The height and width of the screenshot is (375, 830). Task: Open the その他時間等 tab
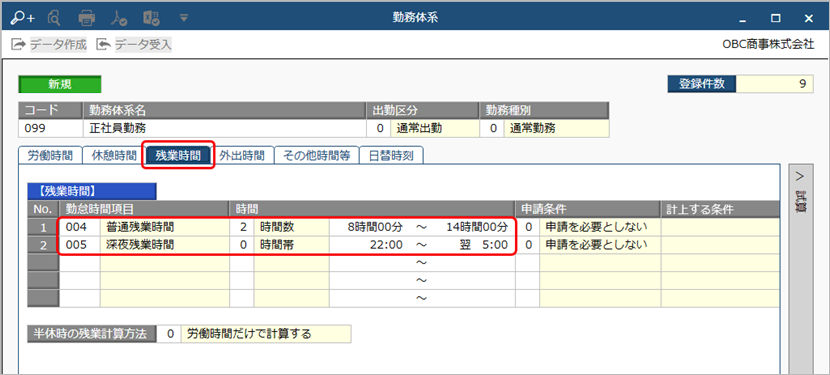[317, 156]
